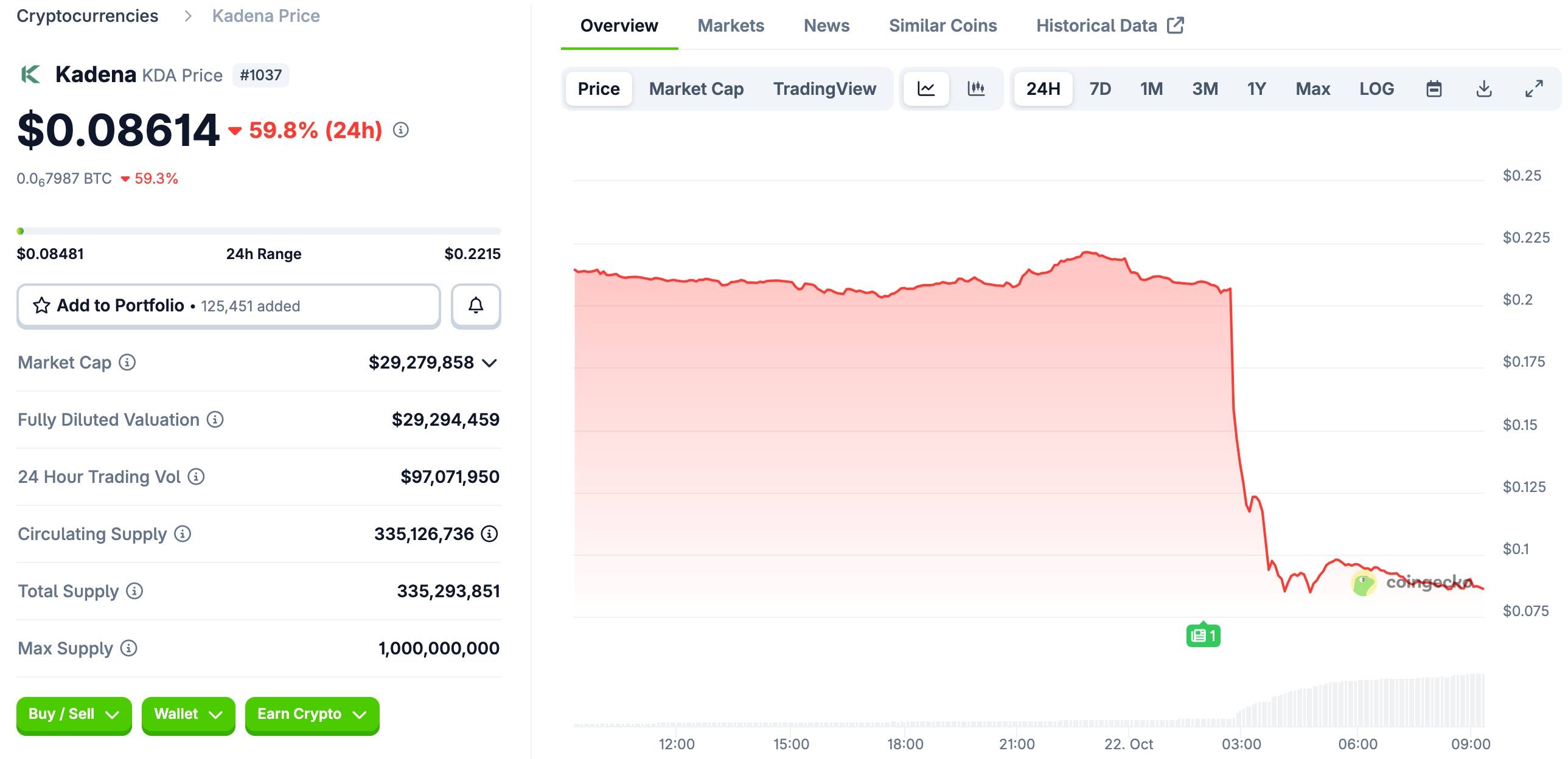Expand chart to fullscreen

click(1534, 89)
